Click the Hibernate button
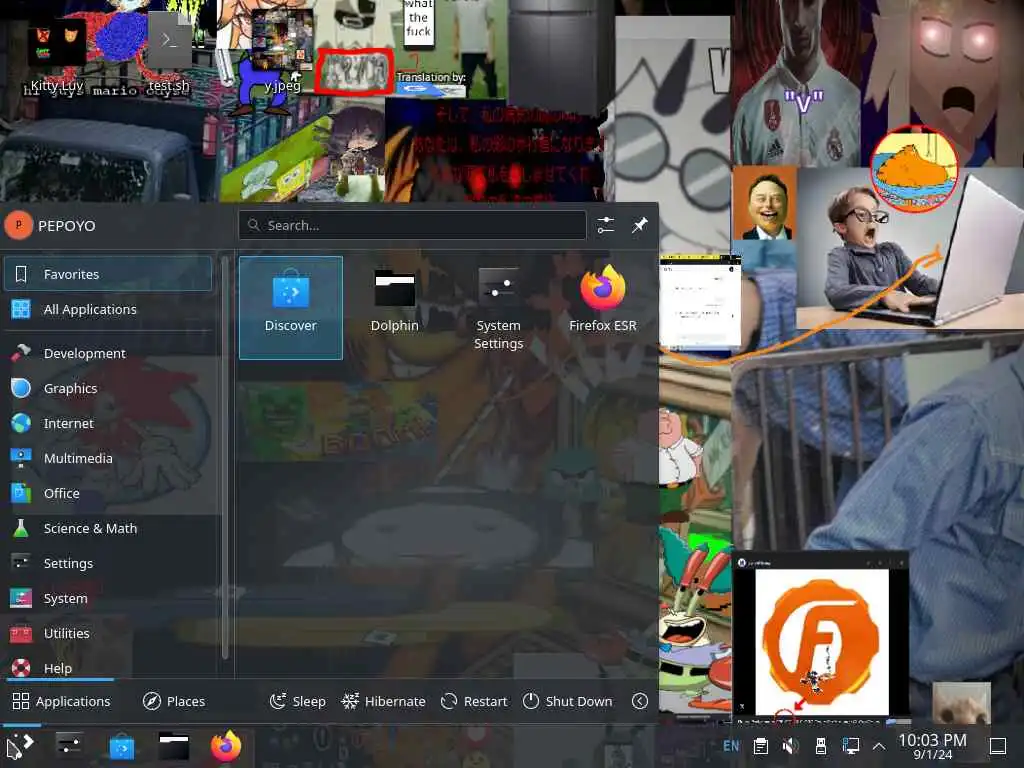Screen dimensions: 1024x768 (x=383, y=701)
